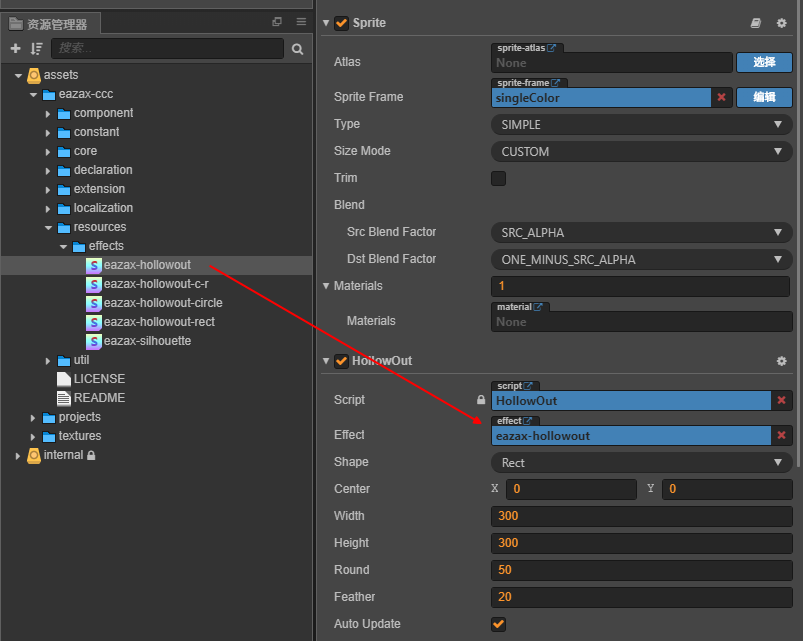Open Sprite component help book icon

(756, 23)
